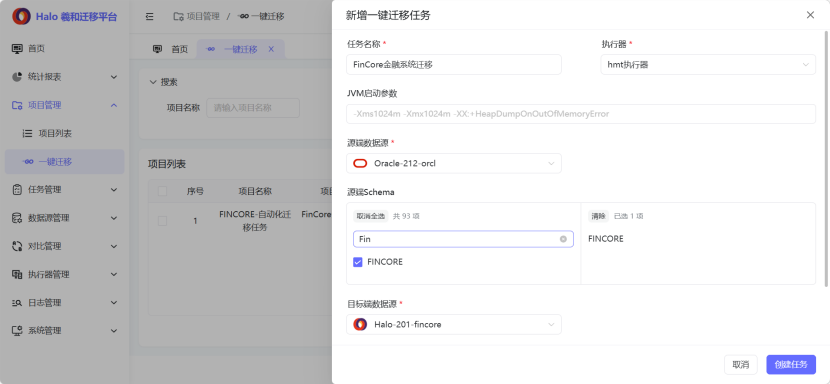Switch to the 首页 tab
The height and width of the screenshot is (384, 830).
pyautogui.click(x=170, y=49)
